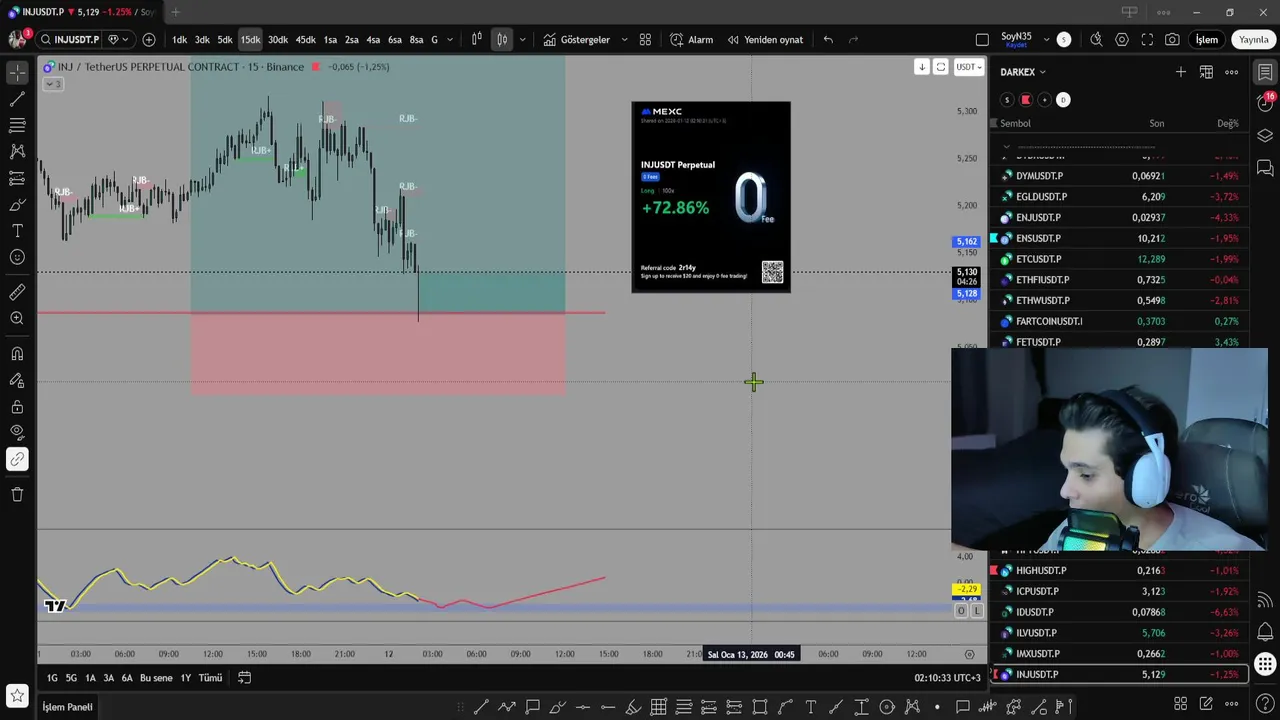
Task: Click the İşlem trade button
Action: pos(1207,40)
